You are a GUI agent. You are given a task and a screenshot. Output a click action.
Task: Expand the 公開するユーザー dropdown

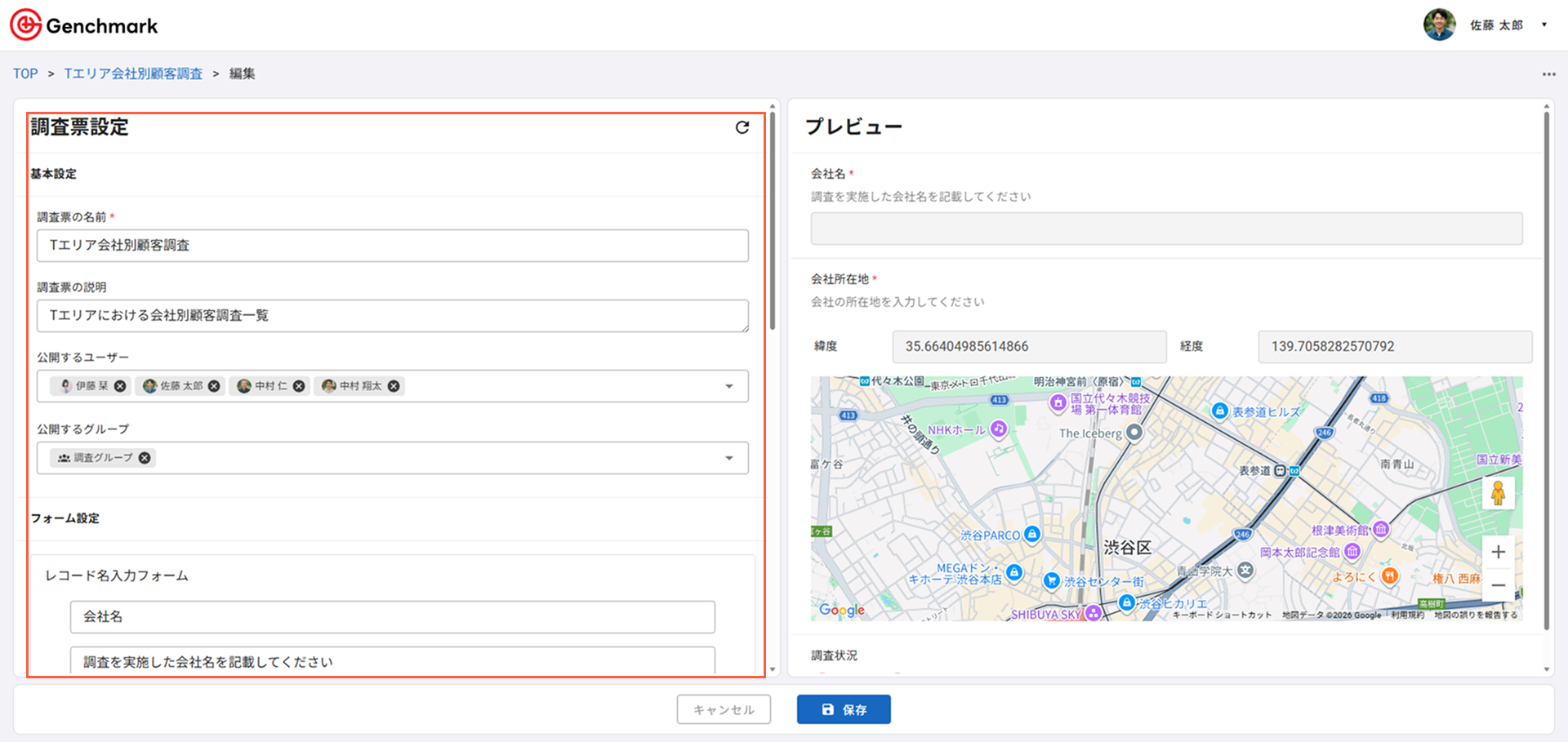[x=728, y=386]
